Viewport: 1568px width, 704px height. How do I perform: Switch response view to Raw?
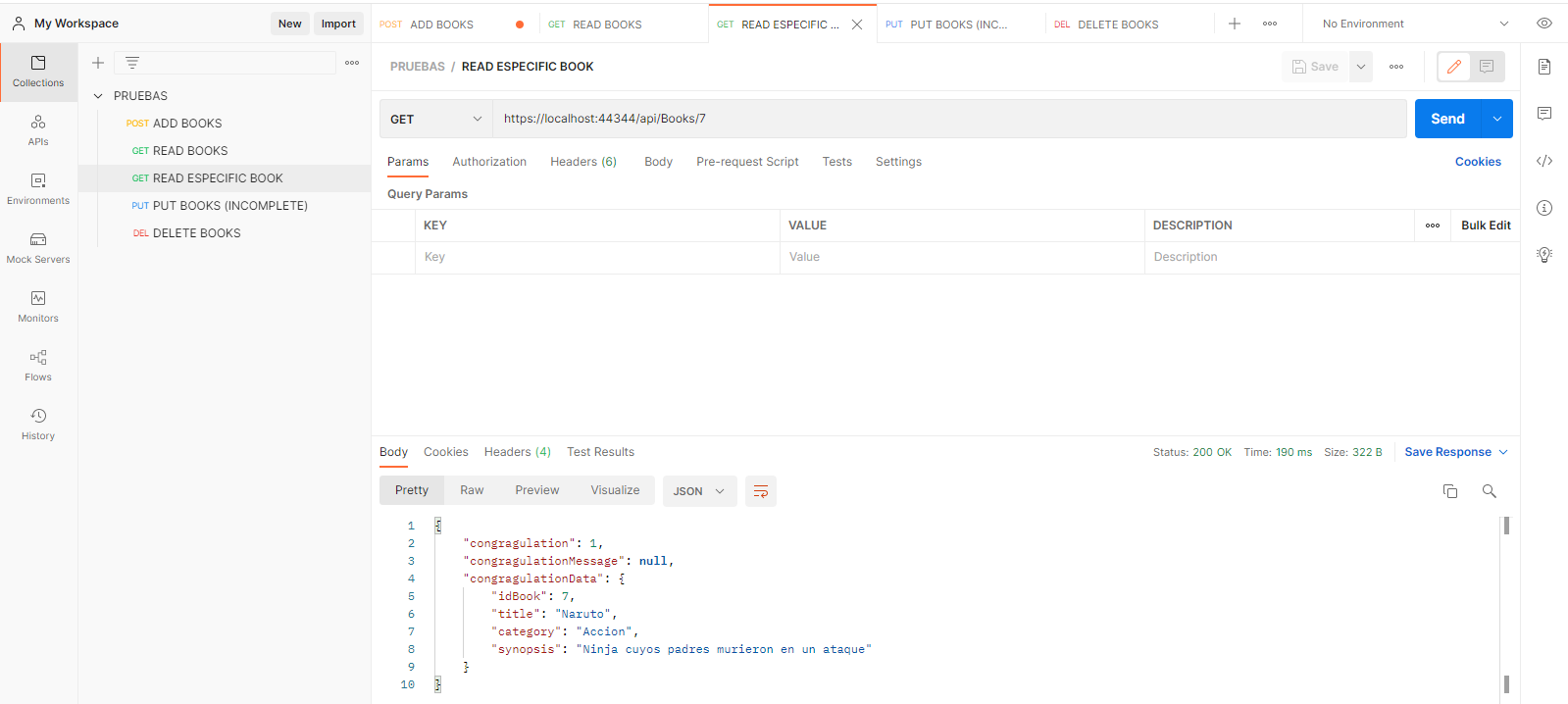(472, 490)
